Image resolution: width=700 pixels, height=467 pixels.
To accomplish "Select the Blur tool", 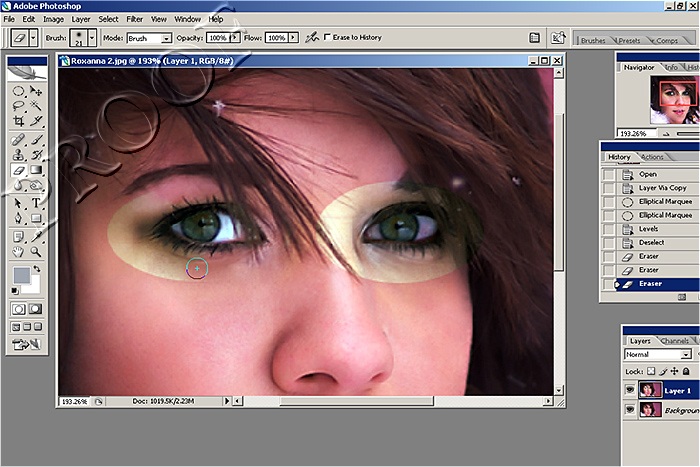I will point(18,185).
